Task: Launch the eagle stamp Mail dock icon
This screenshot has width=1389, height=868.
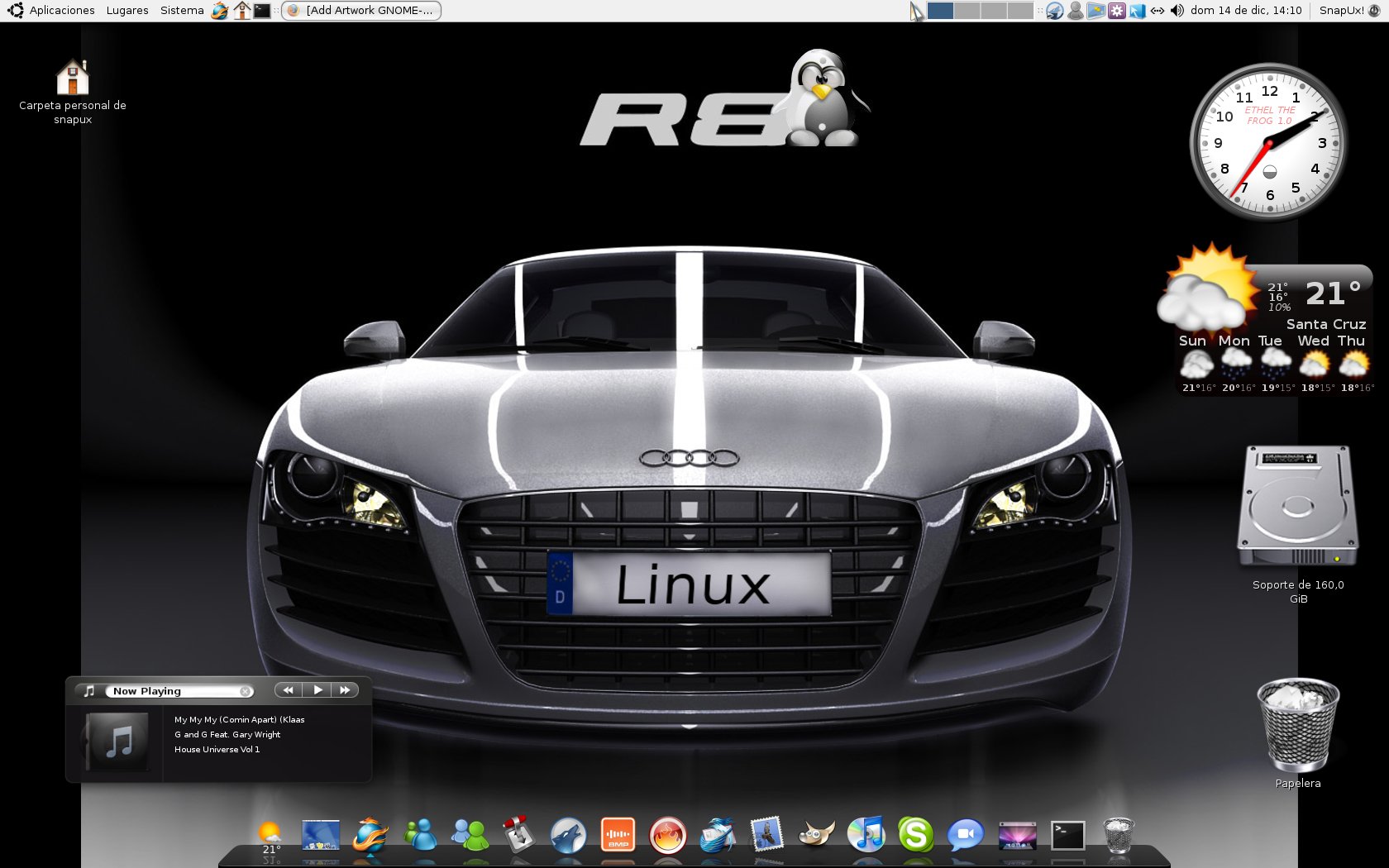Action: point(766,835)
